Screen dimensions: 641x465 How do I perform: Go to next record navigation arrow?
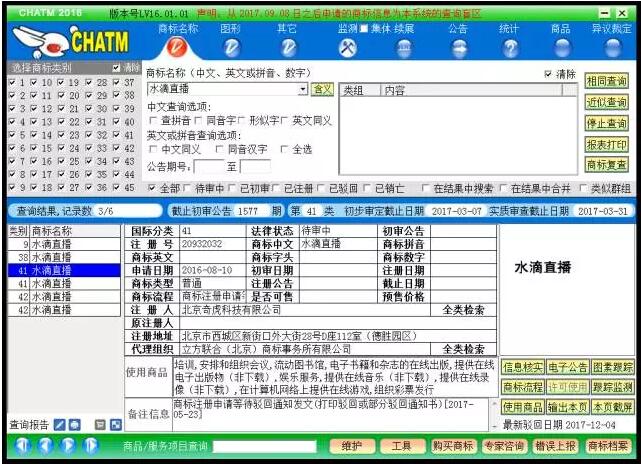tap(68, 445)
